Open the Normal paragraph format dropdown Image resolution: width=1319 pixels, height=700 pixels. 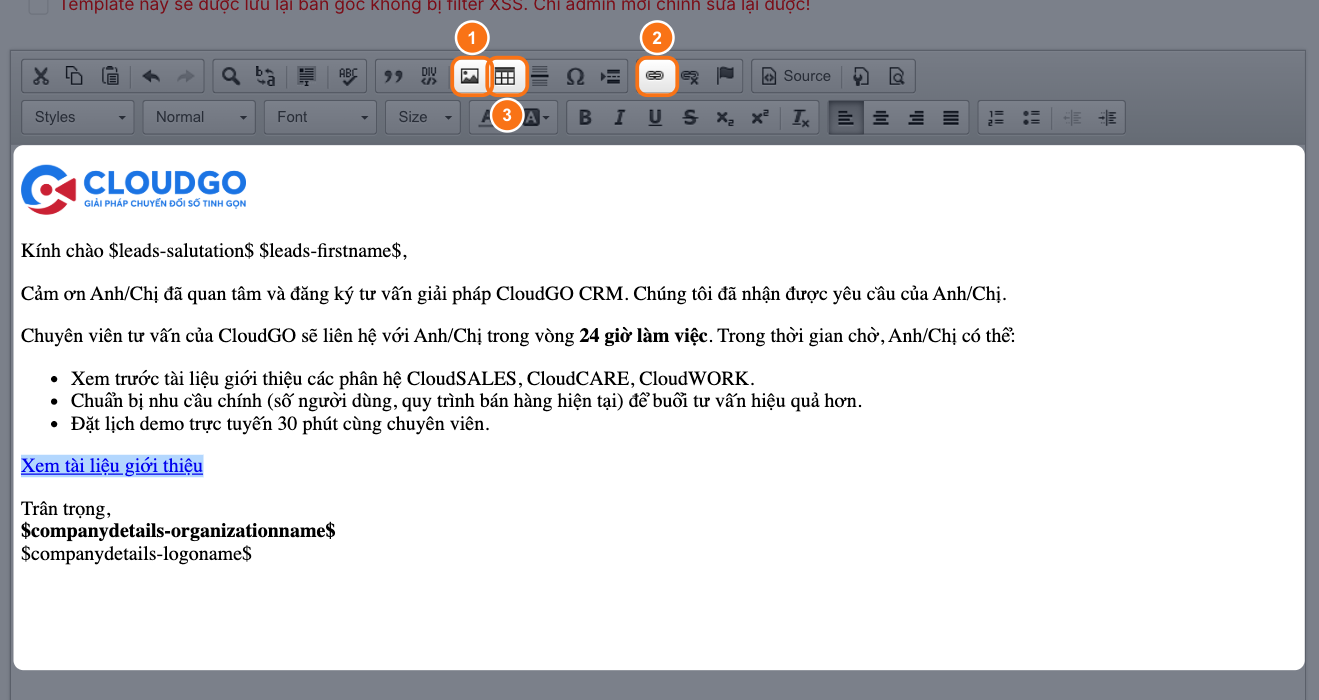(x=199, y=117)
